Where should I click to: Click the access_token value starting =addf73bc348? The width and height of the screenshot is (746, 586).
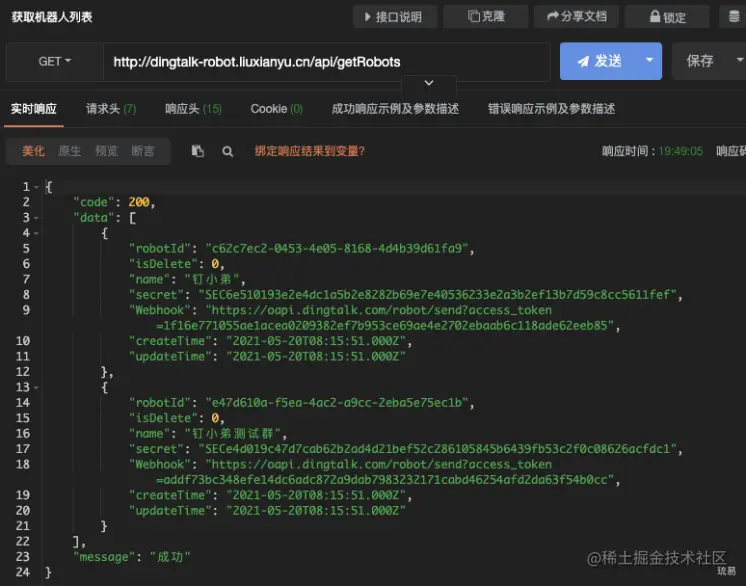385,479
